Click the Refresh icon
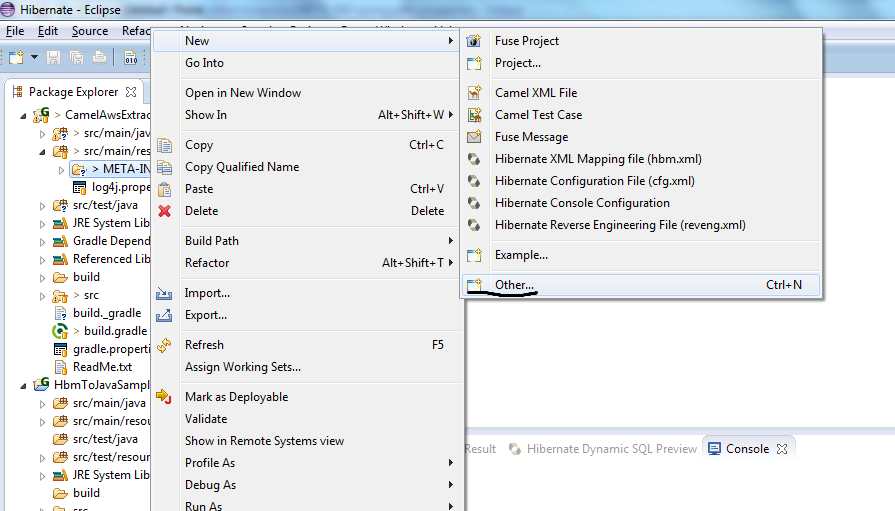Image resolution: width=895 pixels, height=511 pixels. [x=164, y=345]
